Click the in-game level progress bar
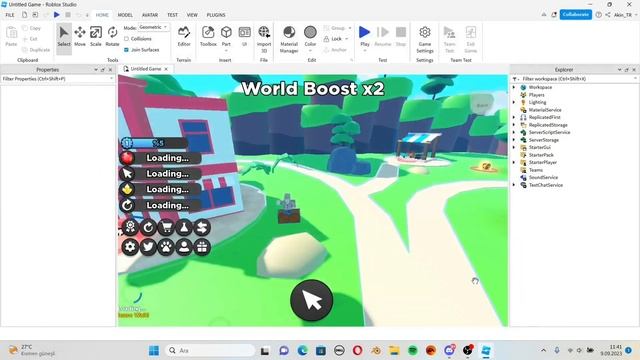The height and width of the screenshot is (360, 640). [x=154, y=143]
